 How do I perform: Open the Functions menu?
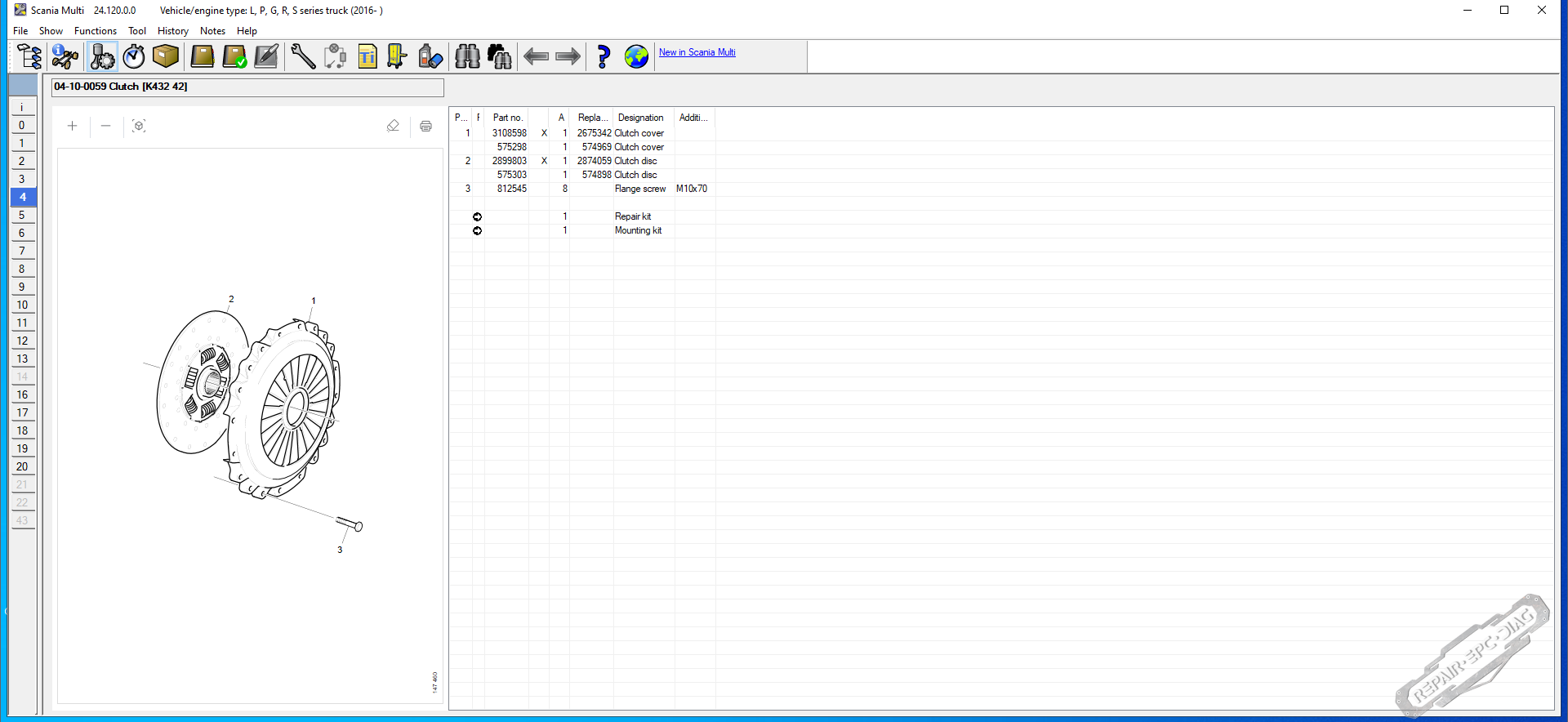[96, 31]
